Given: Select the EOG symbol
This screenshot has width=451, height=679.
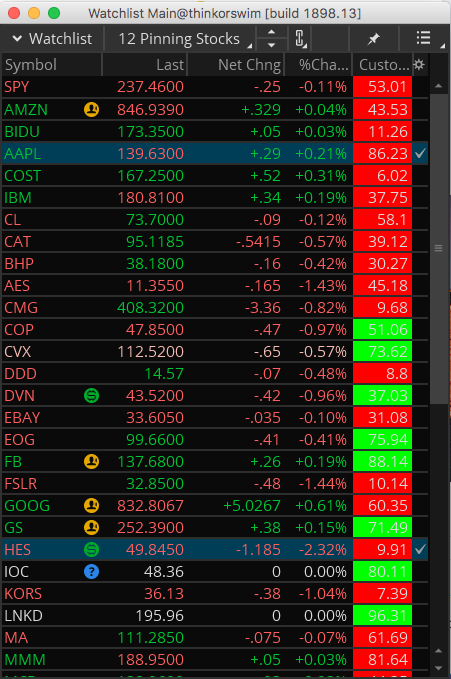Looking at the screenshot, I should tap(19, 440).
